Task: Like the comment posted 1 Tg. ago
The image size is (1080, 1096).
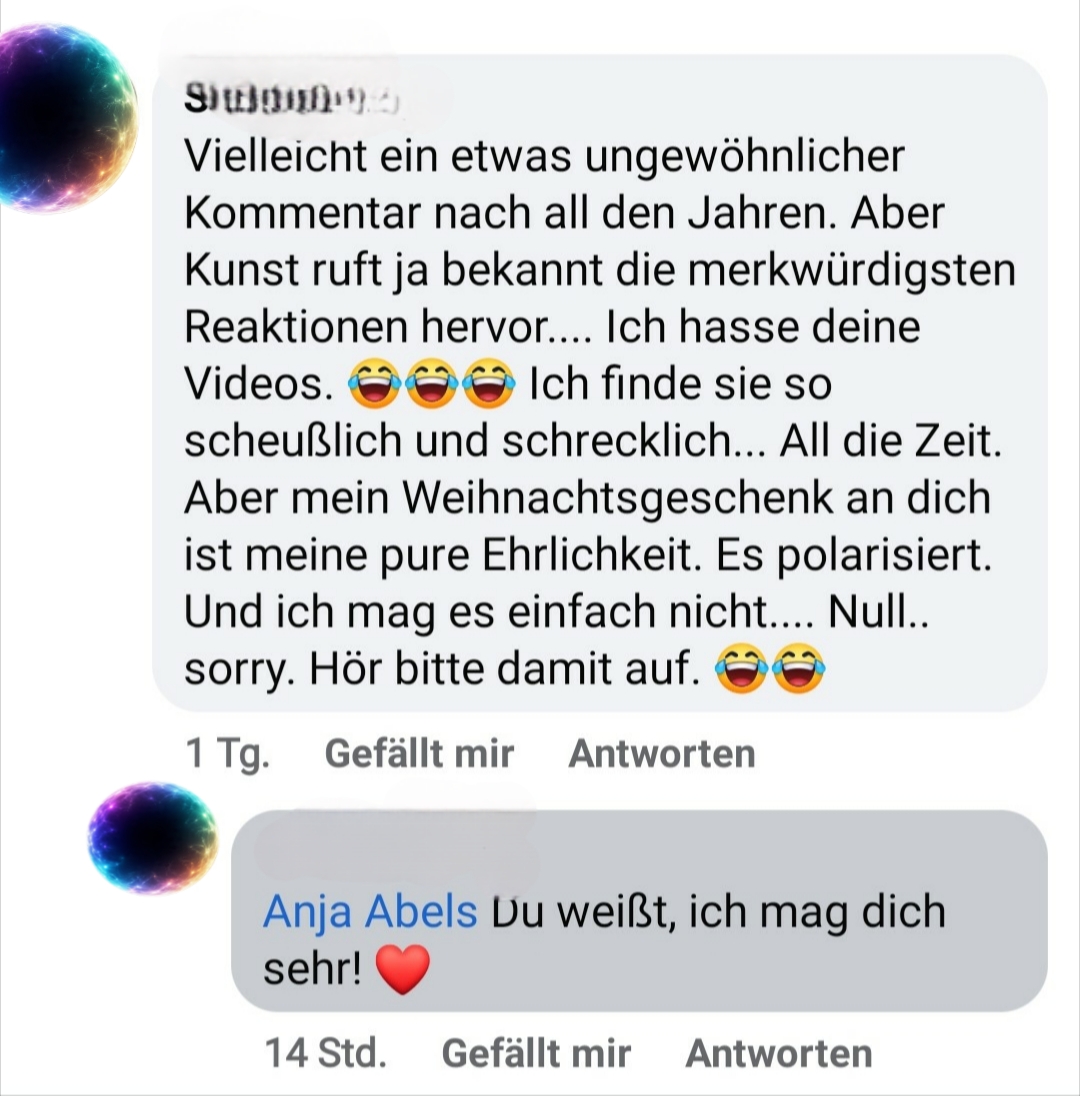Action: point(419,754)
